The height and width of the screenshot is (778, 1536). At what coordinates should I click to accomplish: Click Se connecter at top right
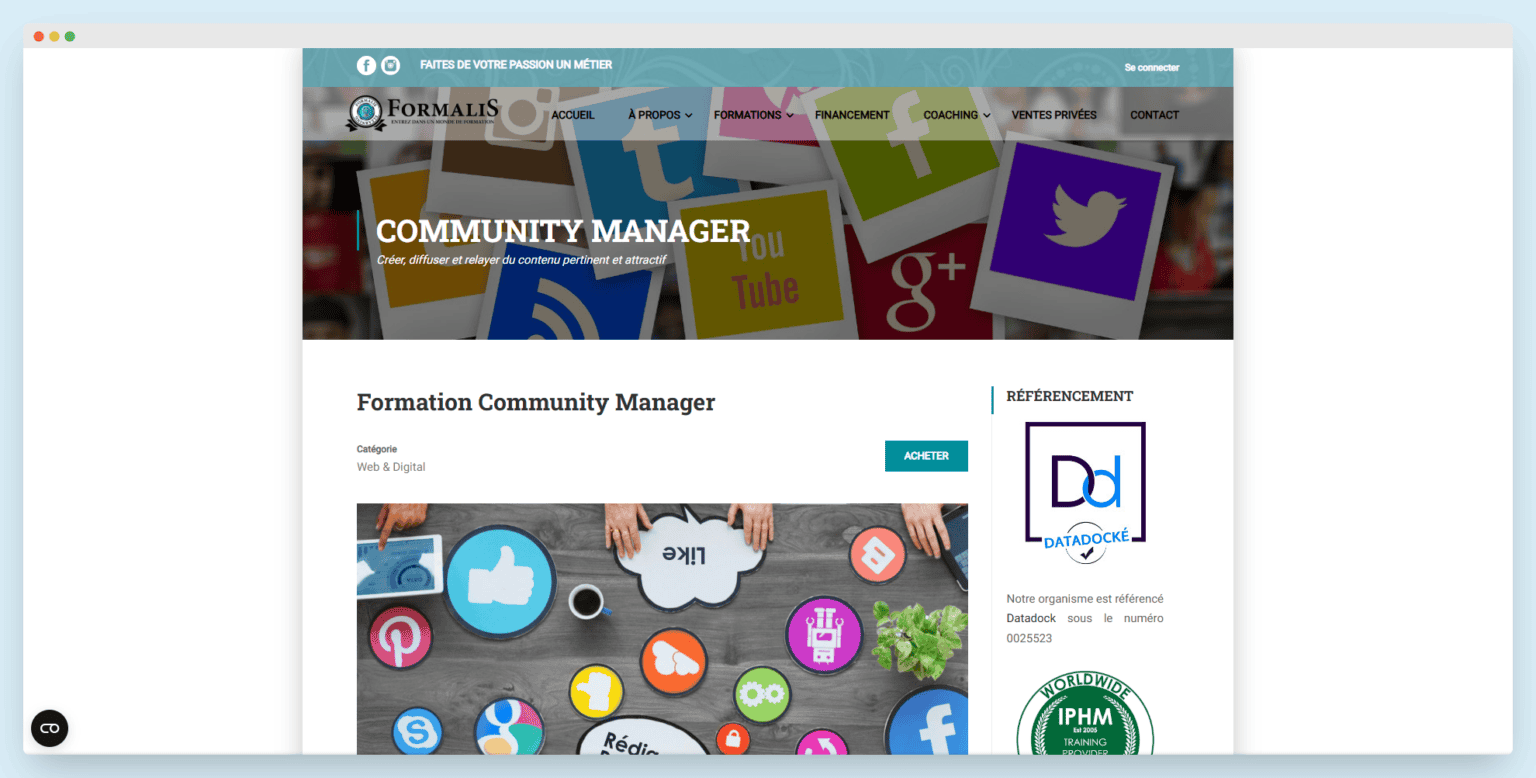(1150, 67)
